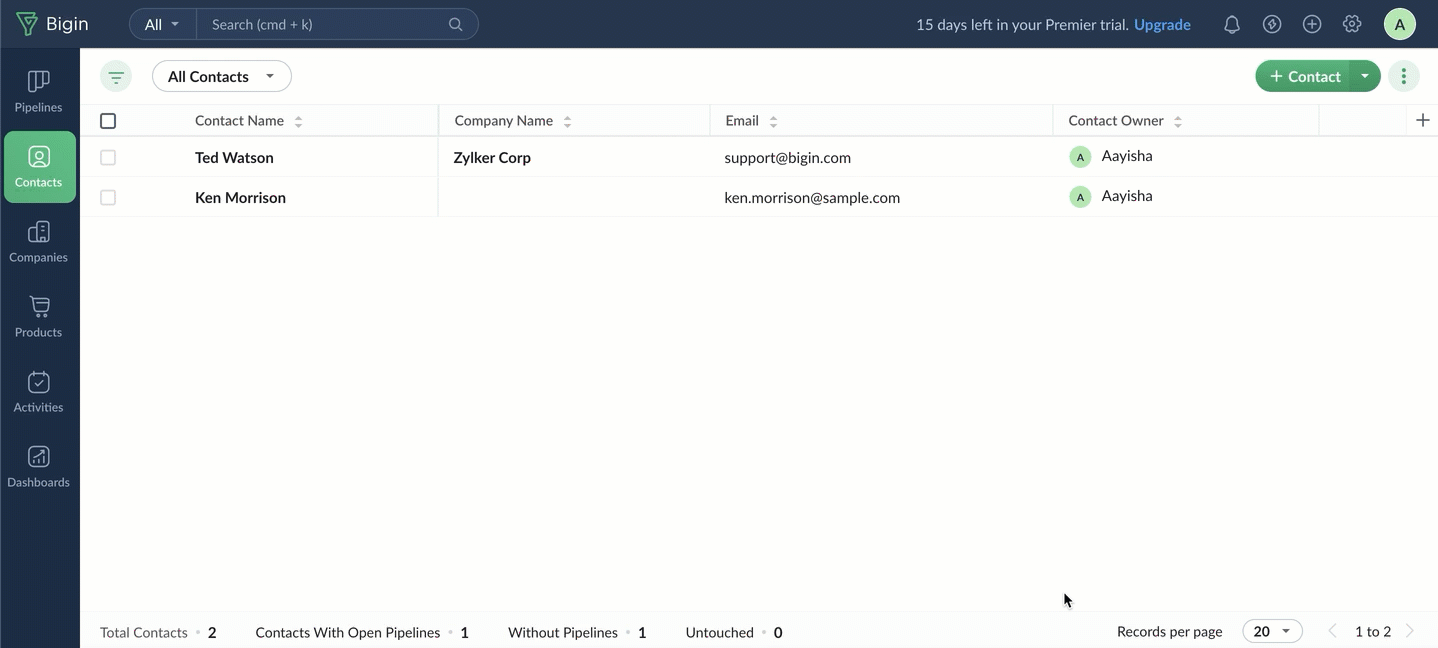This screenshot has height=648, width=1438.
Task: Select the Ken Morrison row checkbox
Action: point(108,197)
